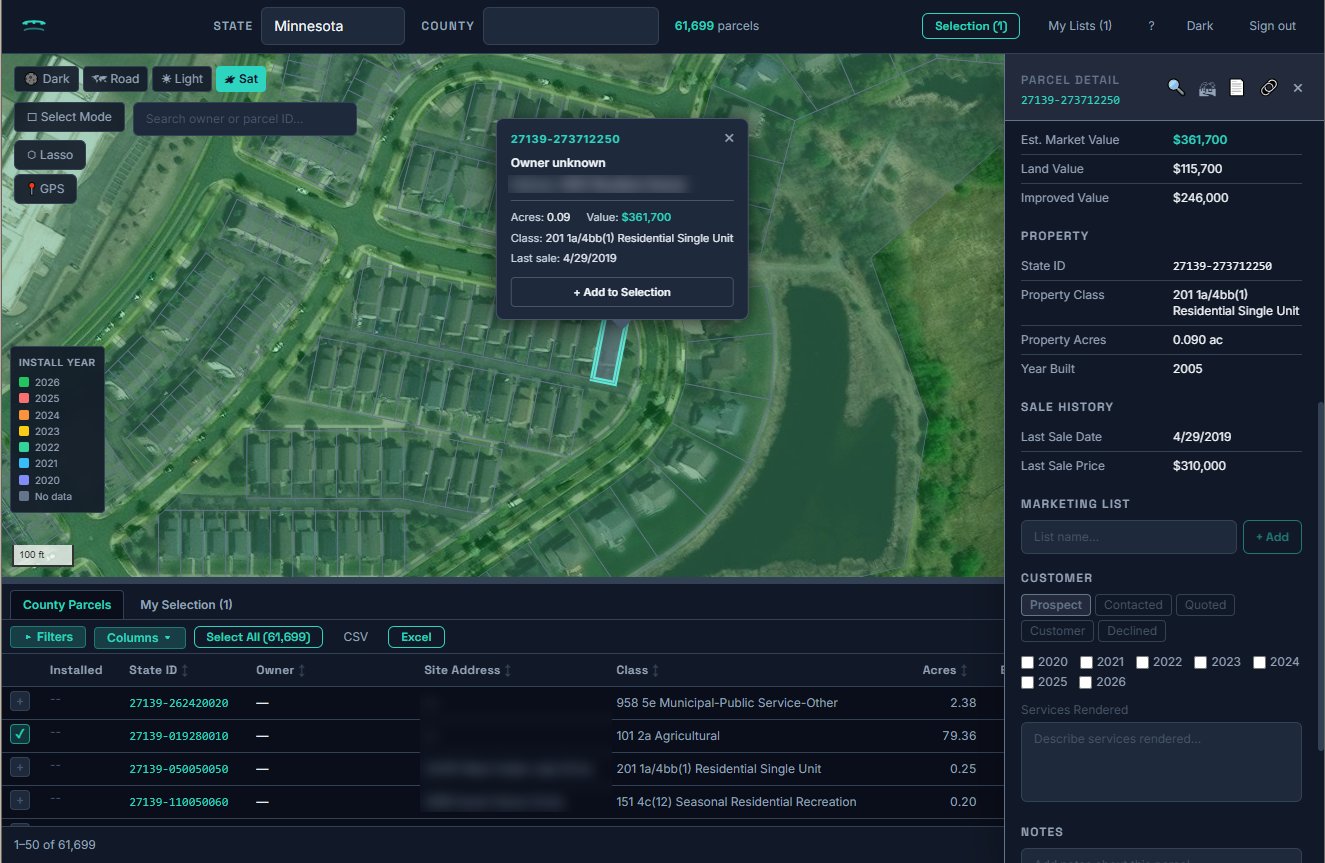Check the 2026 customer year box

click(1085, 682)
